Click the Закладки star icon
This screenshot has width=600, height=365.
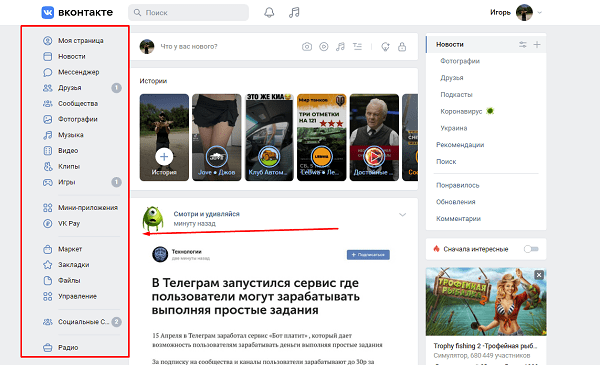(47, 265)
